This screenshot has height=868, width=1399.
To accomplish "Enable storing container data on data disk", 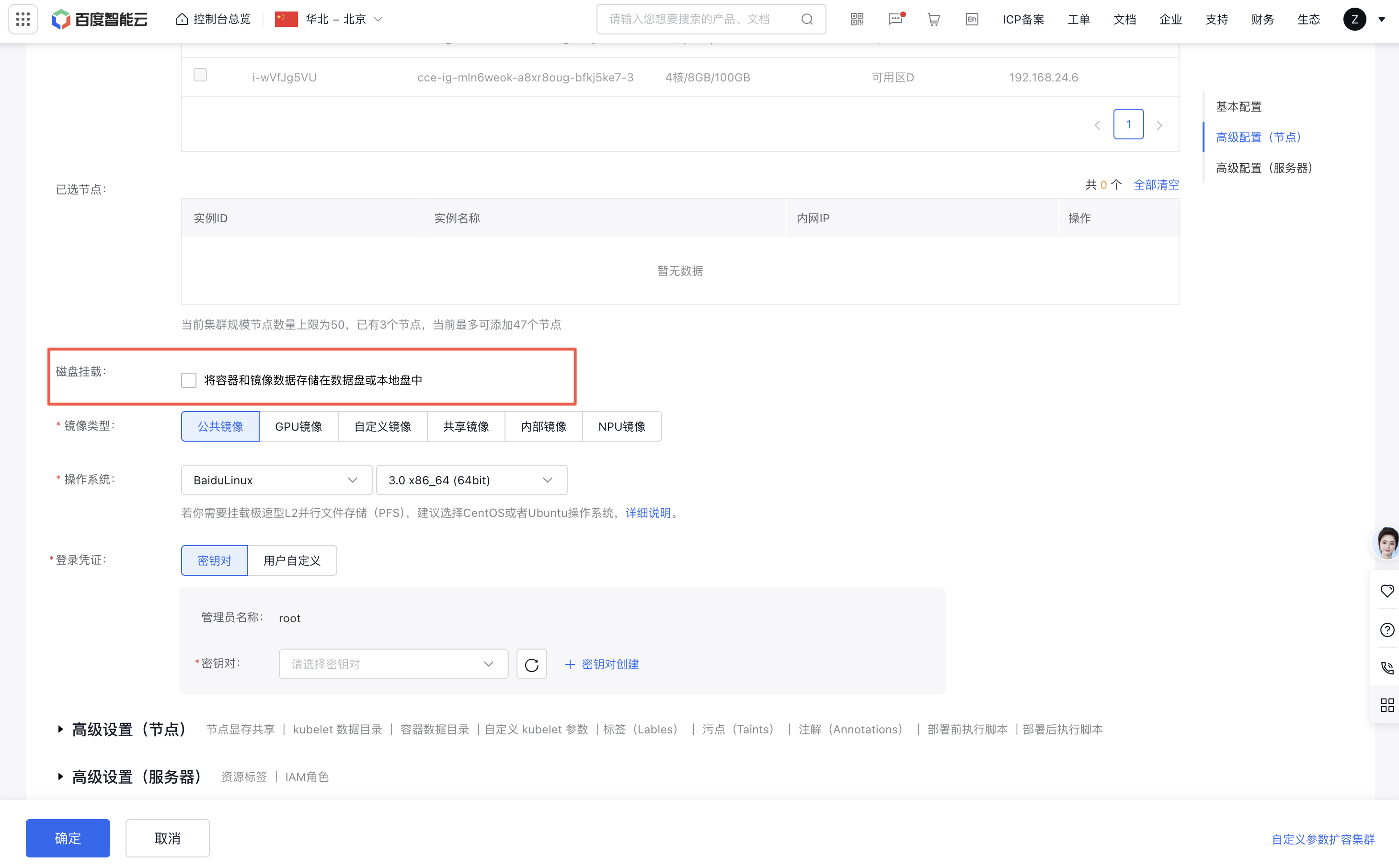I will click(x=188, y=380).
